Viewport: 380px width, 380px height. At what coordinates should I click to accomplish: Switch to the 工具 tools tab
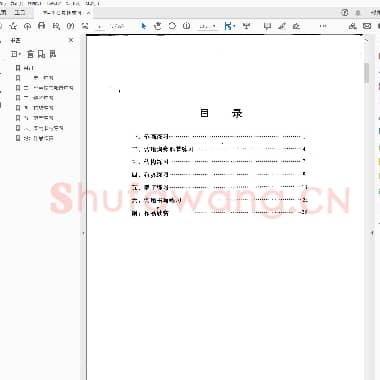20,13
